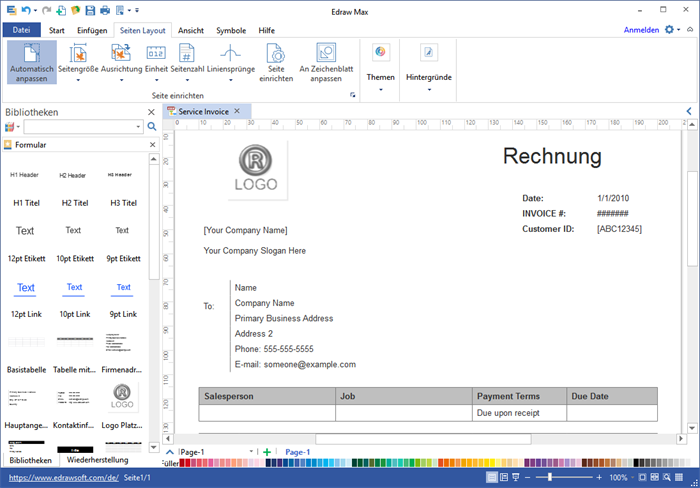Click the Anmelden sign-in link
The height and width of the screenshot is (488, 700).
click(x=641, y=30)
